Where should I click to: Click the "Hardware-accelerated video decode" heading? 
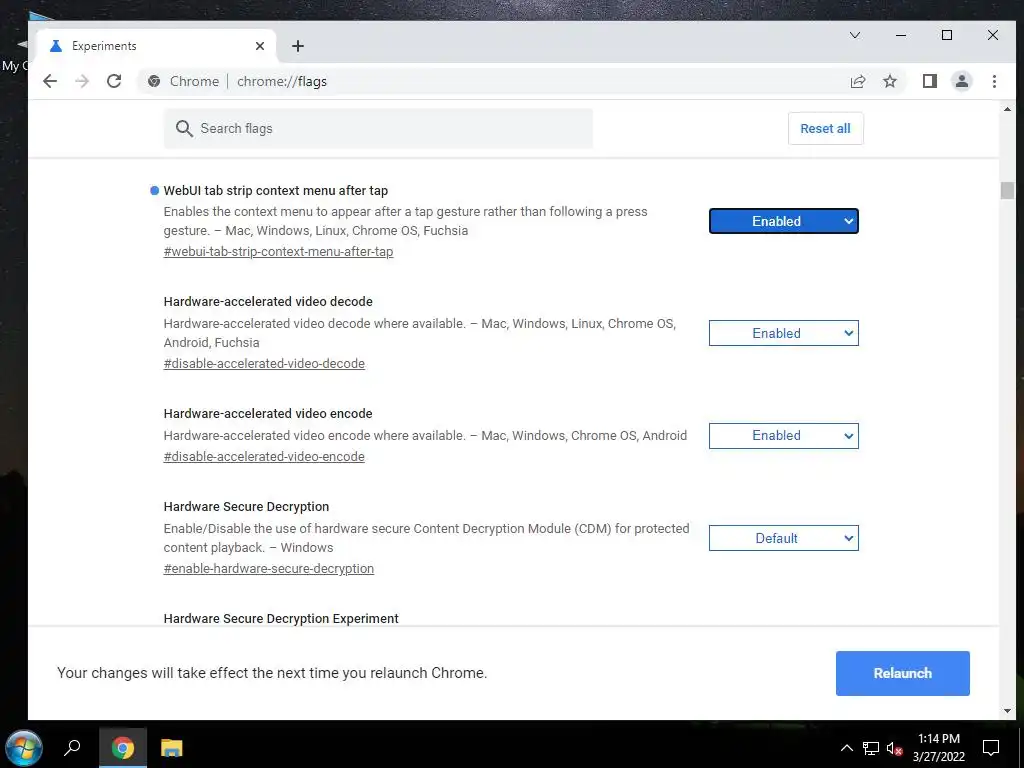(268, 302)
